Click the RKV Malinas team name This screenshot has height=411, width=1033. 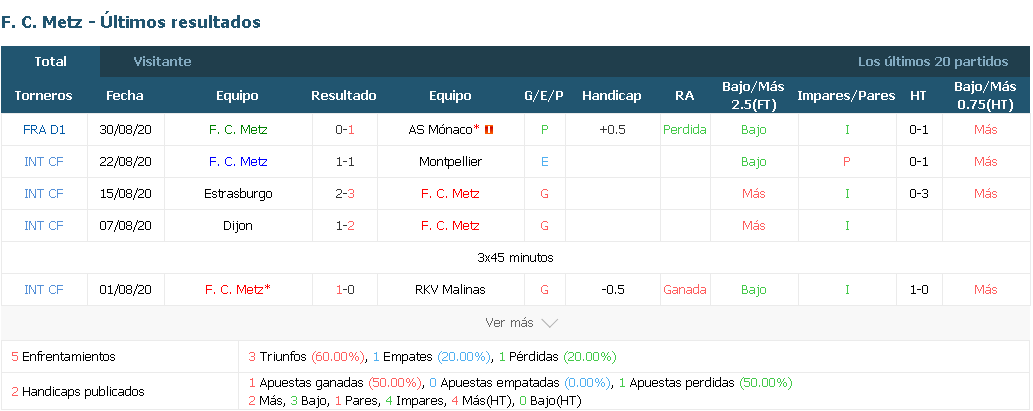click(450, 289)
